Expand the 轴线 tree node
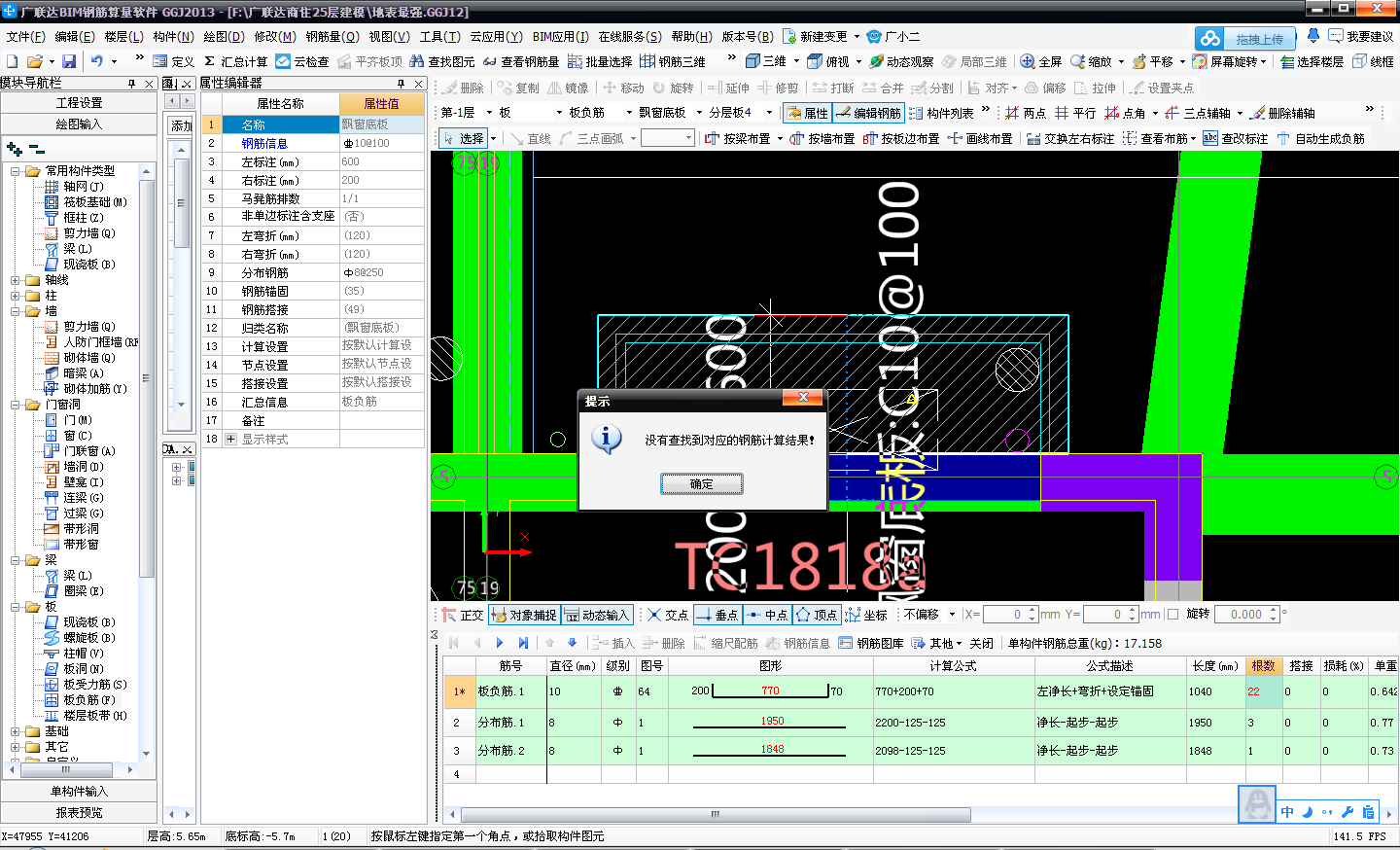This screenshot has height=850, width=1400. coord(16,280)
